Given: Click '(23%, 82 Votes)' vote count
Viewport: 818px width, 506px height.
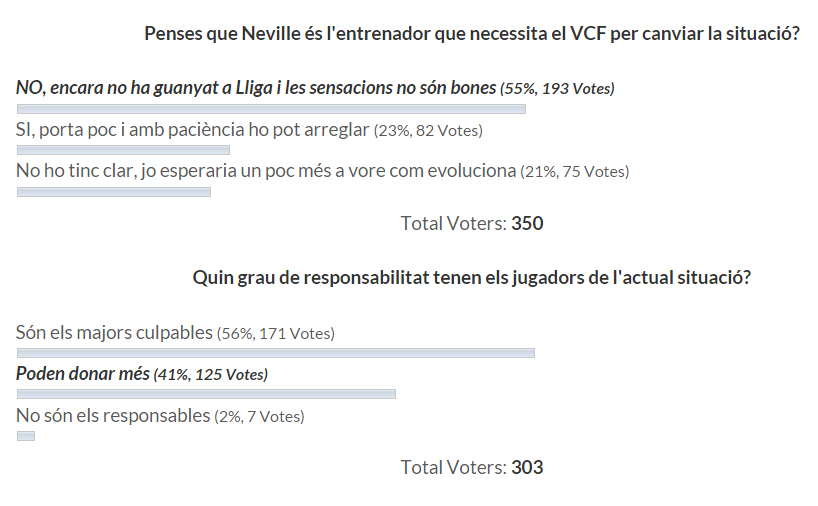Looking at the screenshot, I should [428, 130].
